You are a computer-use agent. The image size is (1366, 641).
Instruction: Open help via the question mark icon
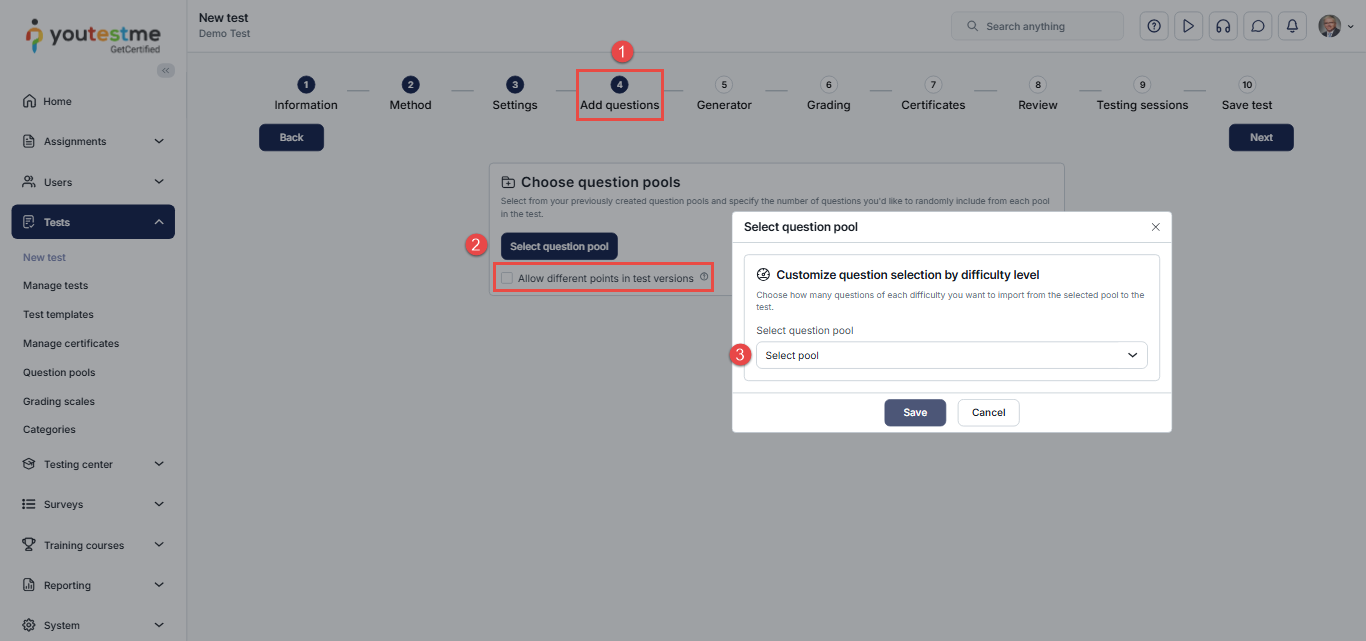(1154, 26)
